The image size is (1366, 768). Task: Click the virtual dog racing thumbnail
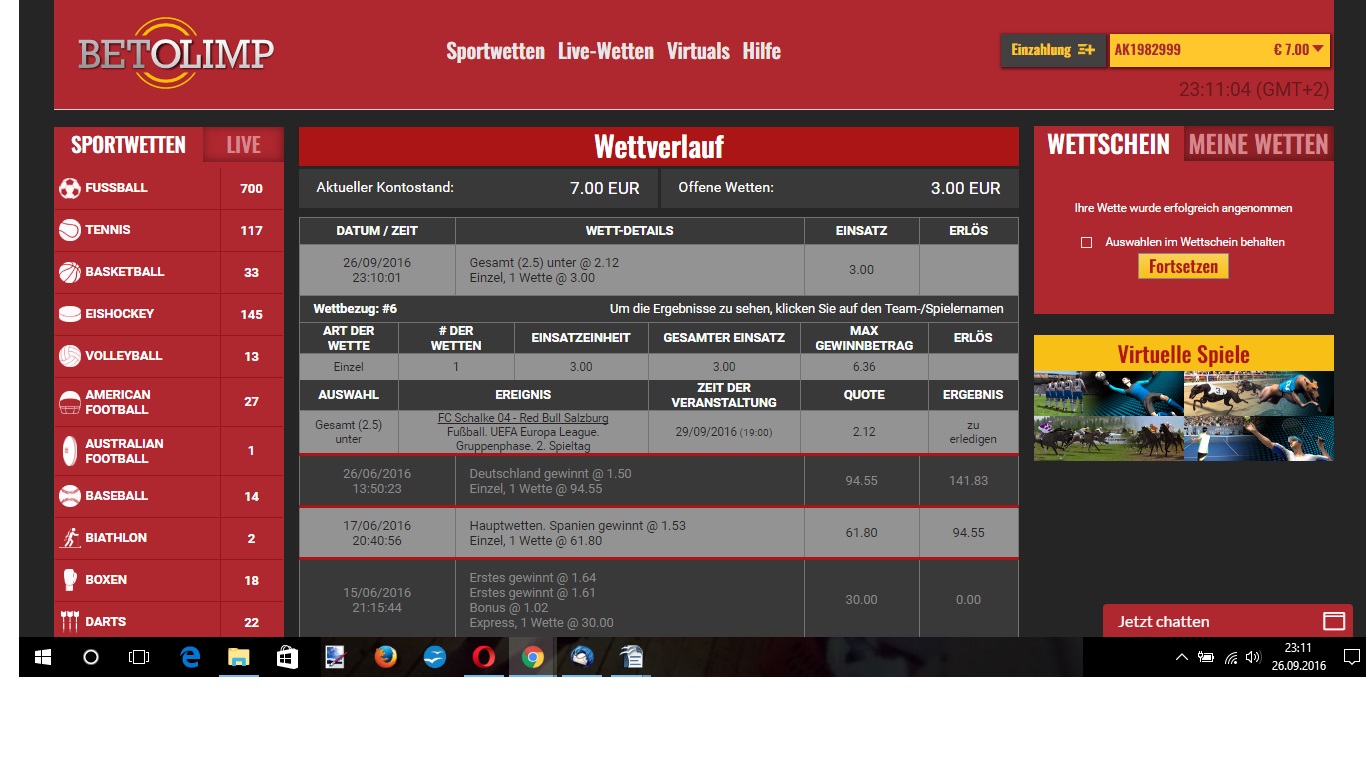point(1259,394)
